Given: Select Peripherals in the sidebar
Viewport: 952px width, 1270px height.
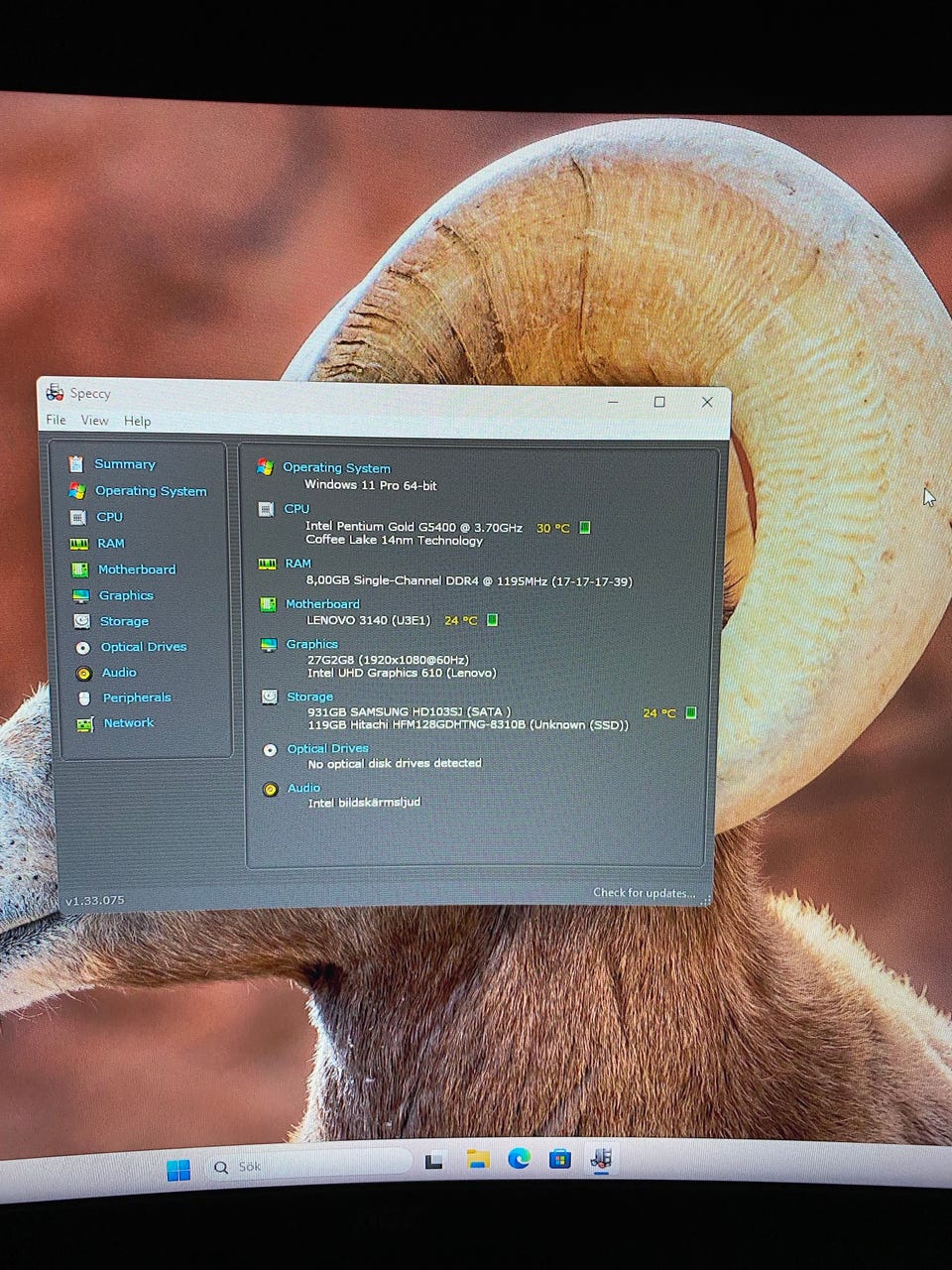Looking at the screenshot, I should coord(137,698).
